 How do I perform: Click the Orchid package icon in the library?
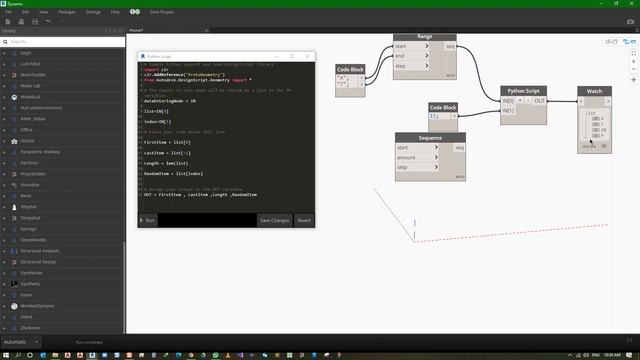pyautogui.click(x=14, y=141)
